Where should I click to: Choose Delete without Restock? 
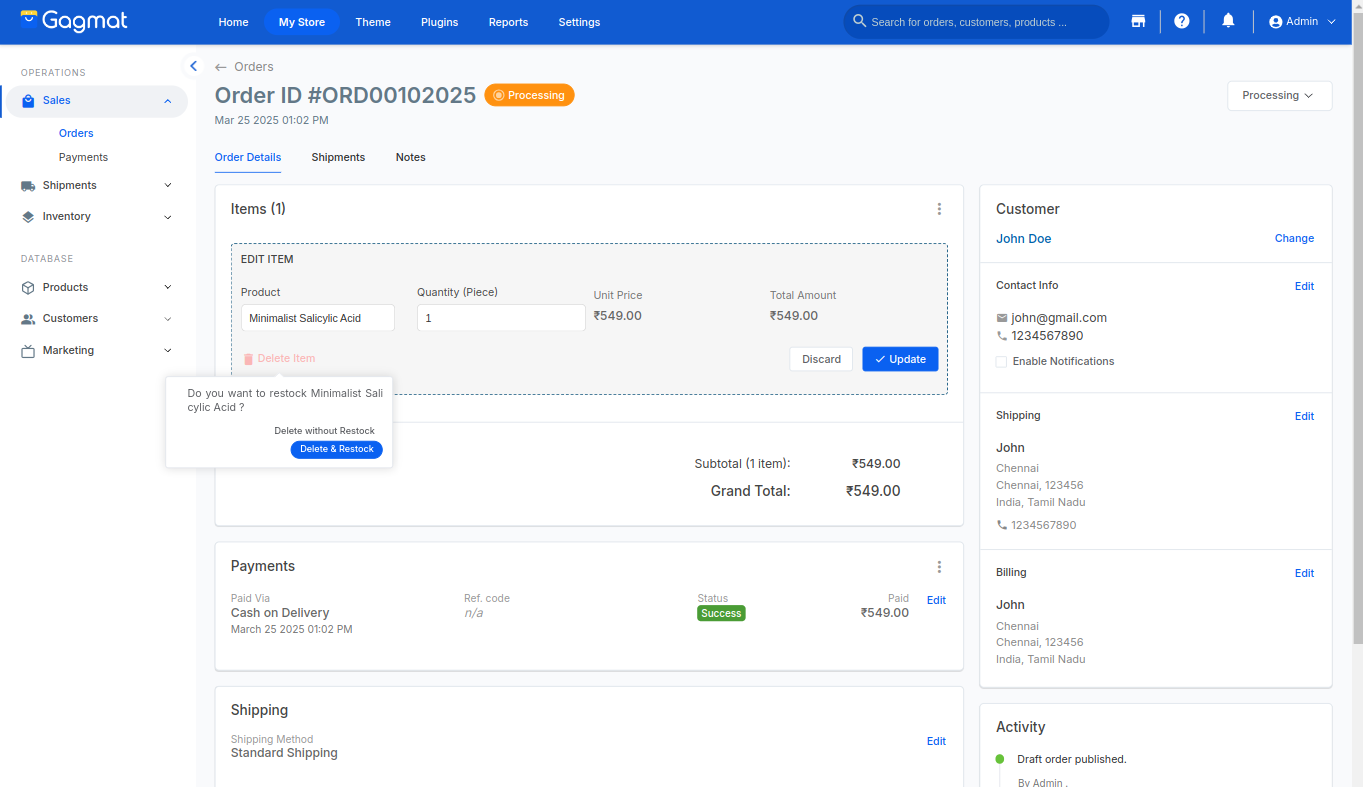tap(324, 431)
